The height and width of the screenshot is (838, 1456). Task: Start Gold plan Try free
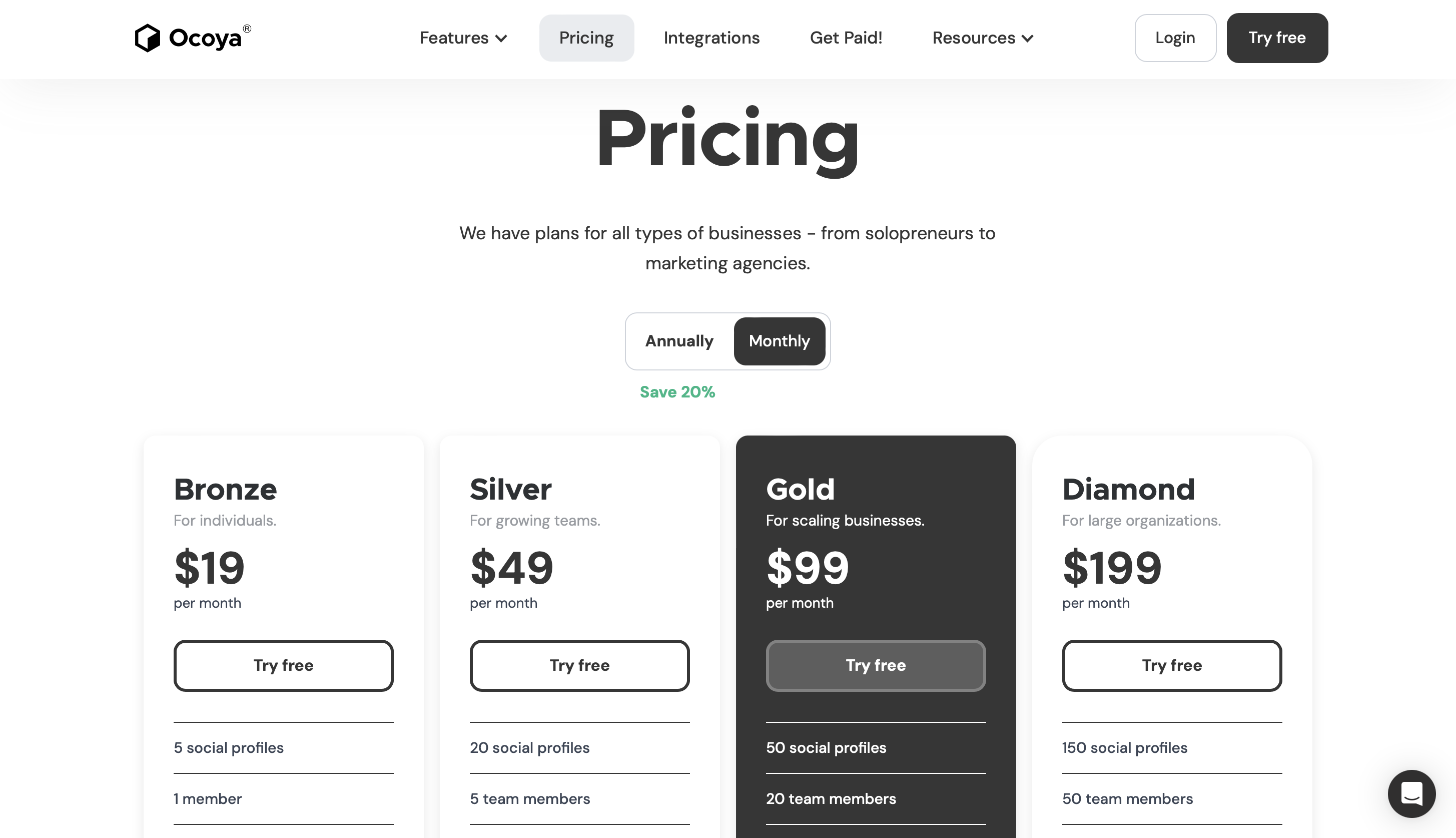(876, 666)
